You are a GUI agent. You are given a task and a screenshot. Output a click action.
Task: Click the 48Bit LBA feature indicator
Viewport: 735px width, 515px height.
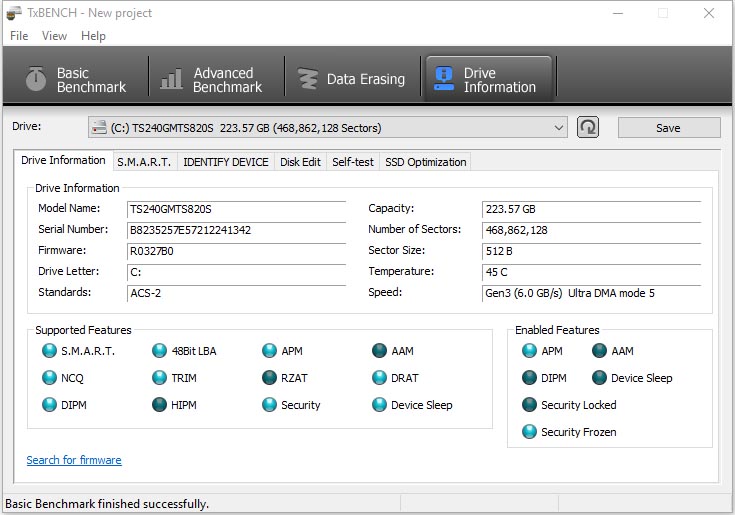coord(159,351)
